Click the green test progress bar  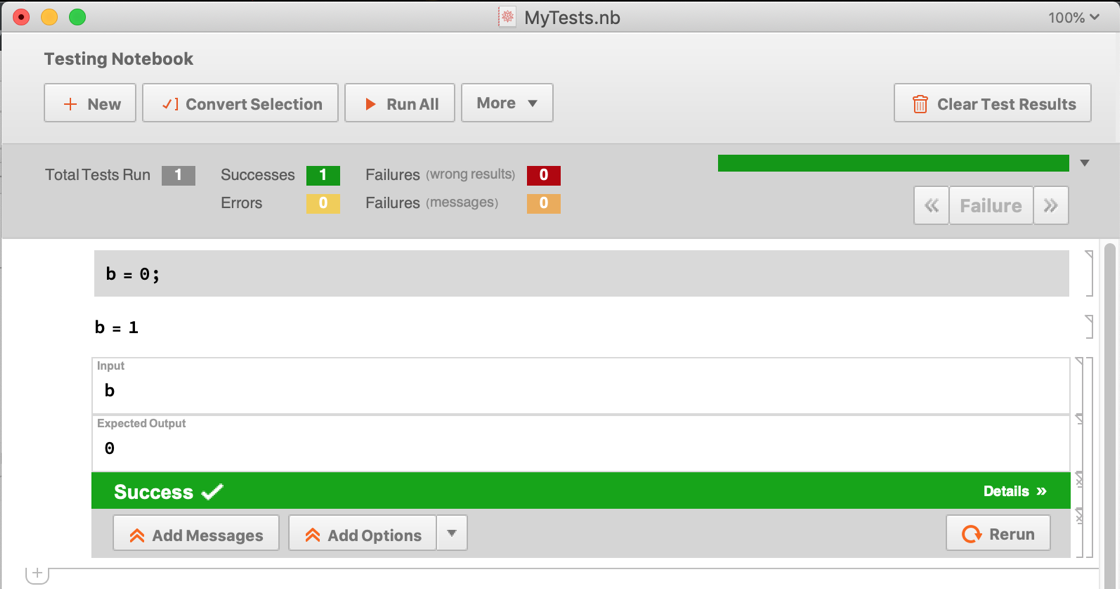click(x=893, y=163)
